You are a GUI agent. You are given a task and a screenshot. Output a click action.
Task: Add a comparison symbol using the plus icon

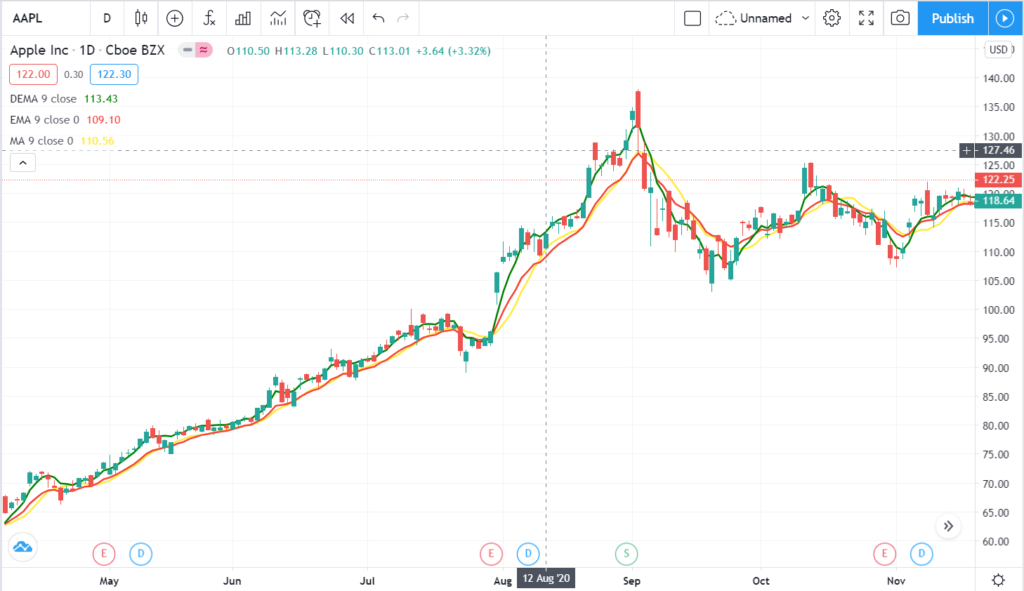pyautogui.click(x=174, y=18)
